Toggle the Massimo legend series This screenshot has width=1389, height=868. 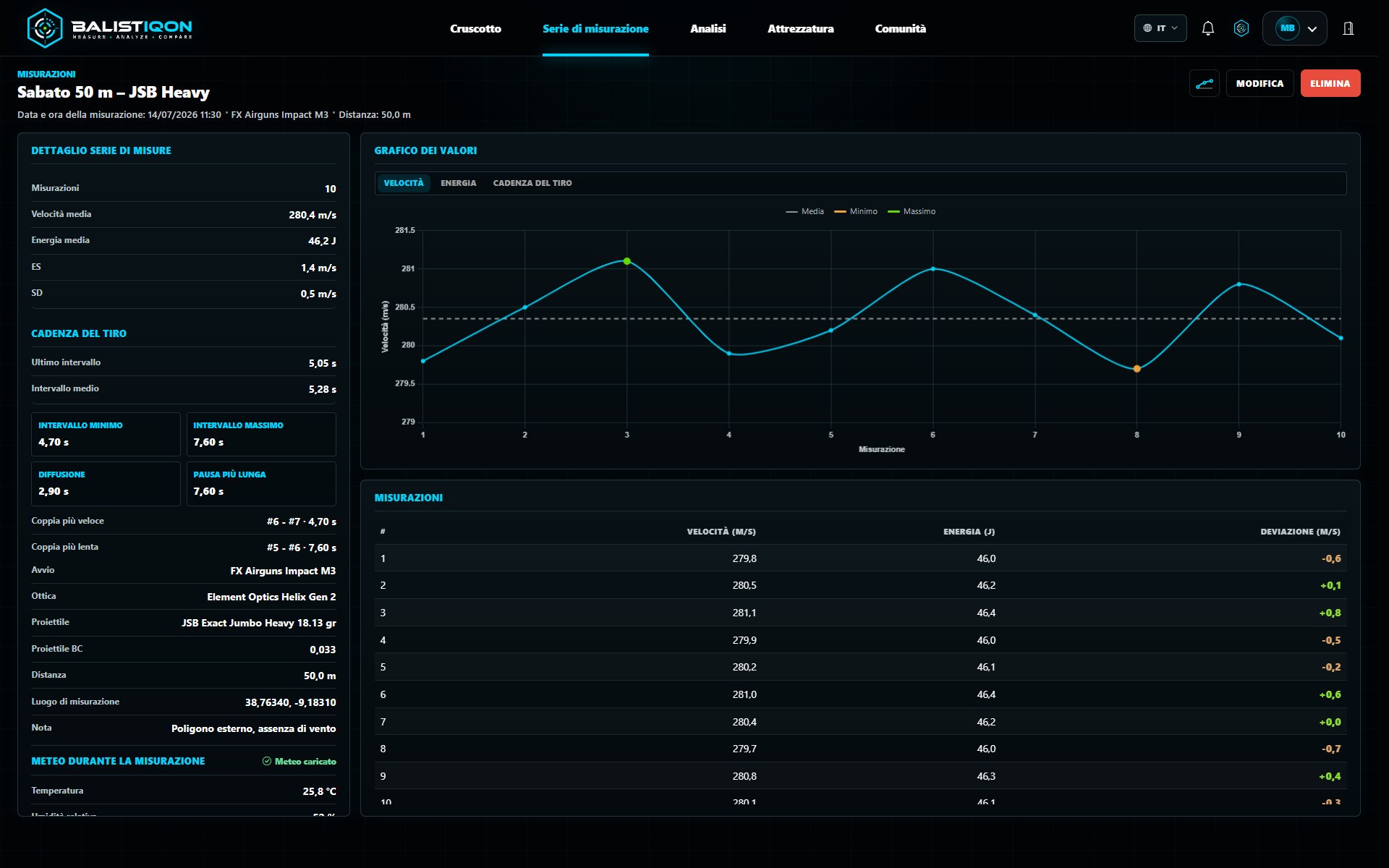911,211
